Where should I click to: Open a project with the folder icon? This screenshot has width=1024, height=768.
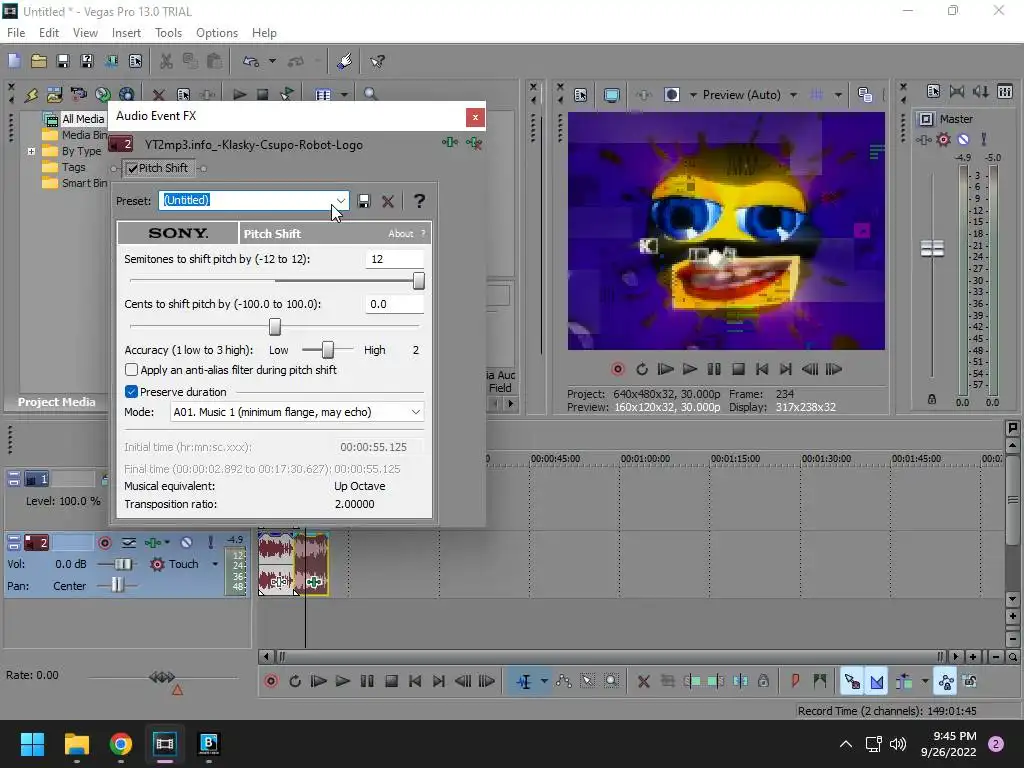point(39,61)
